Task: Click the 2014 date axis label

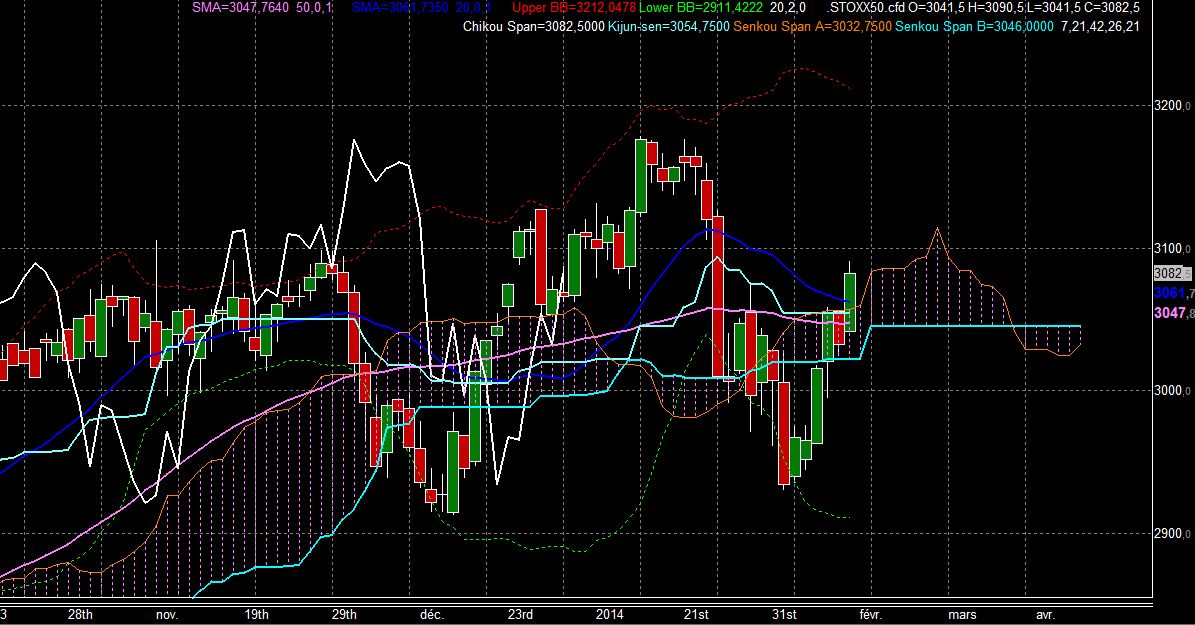Action: (610, 614)
